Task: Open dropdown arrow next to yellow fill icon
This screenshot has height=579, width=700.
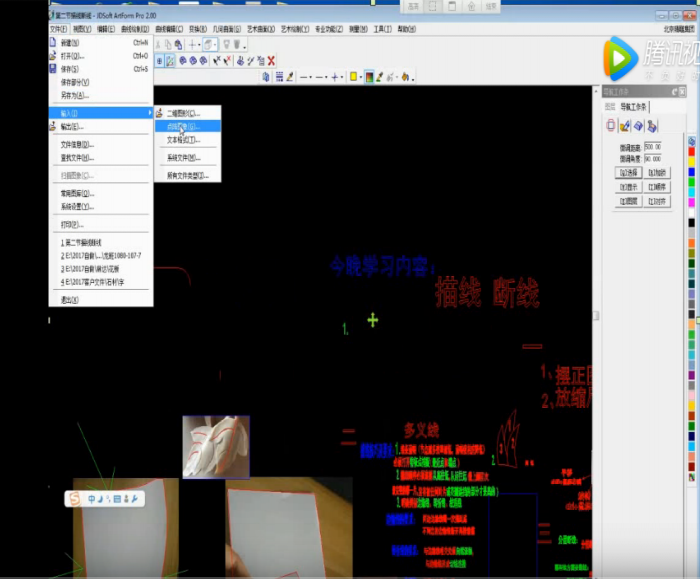Action: click(361, 77)
